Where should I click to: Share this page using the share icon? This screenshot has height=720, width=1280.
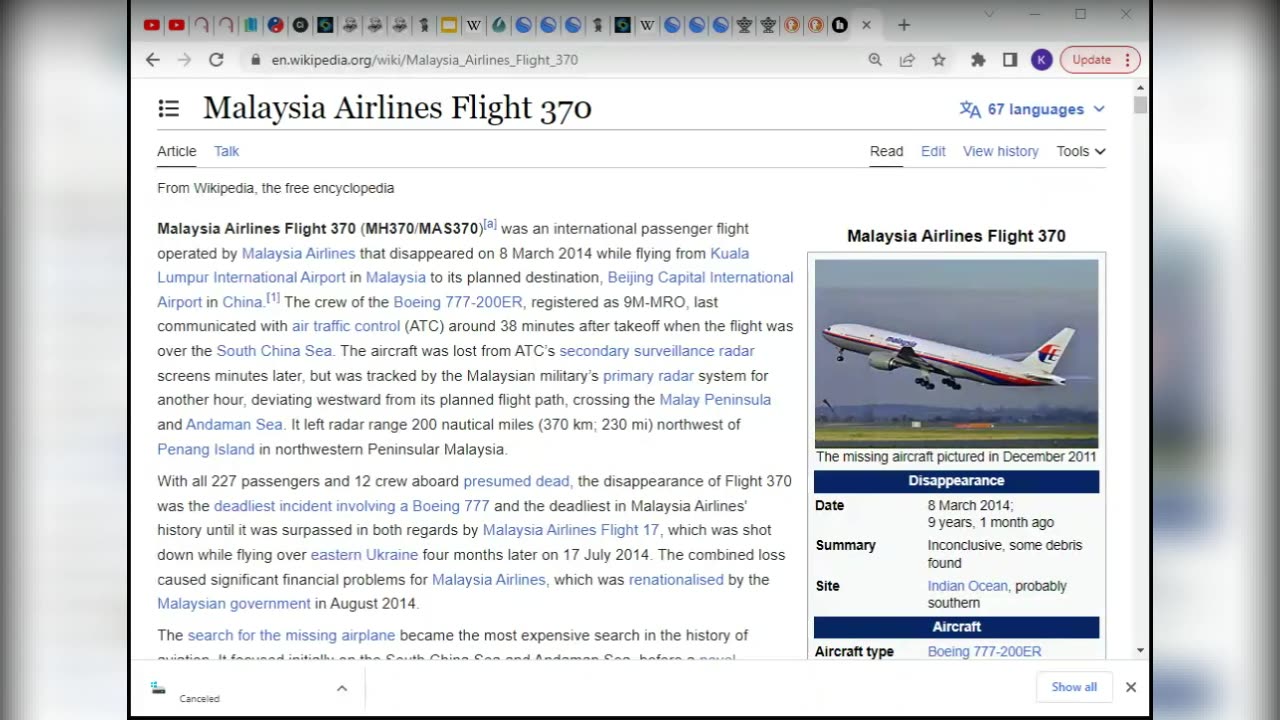tap(907, 60)
